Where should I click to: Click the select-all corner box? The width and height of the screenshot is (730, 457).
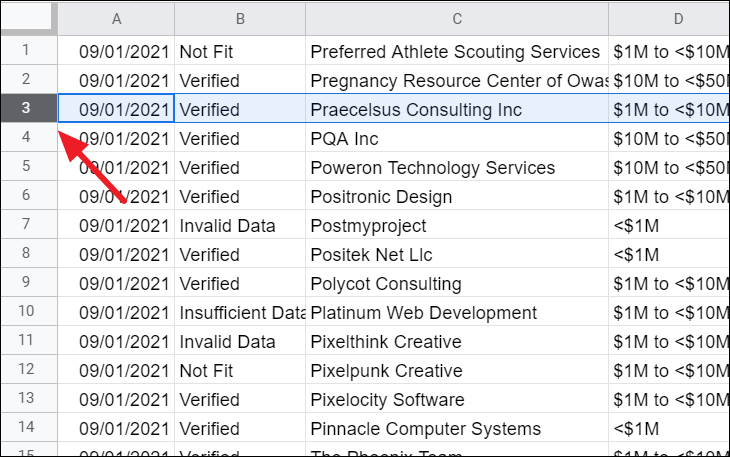tap(27, 18)
